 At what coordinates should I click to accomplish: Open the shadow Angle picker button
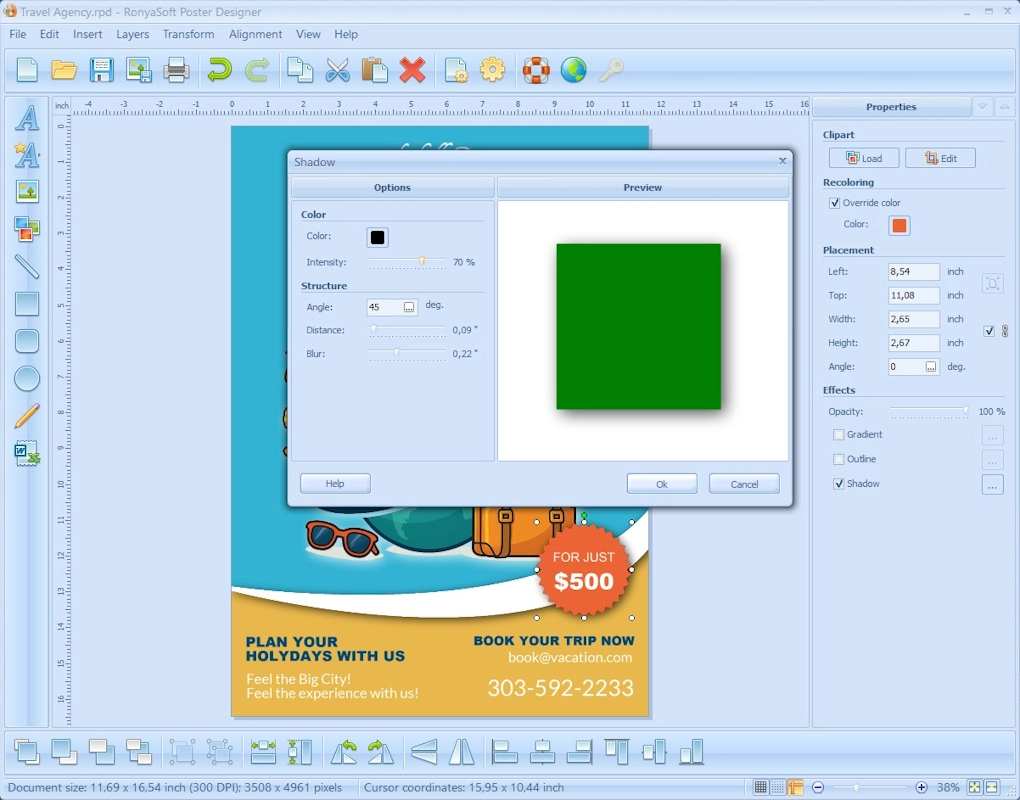409,308
